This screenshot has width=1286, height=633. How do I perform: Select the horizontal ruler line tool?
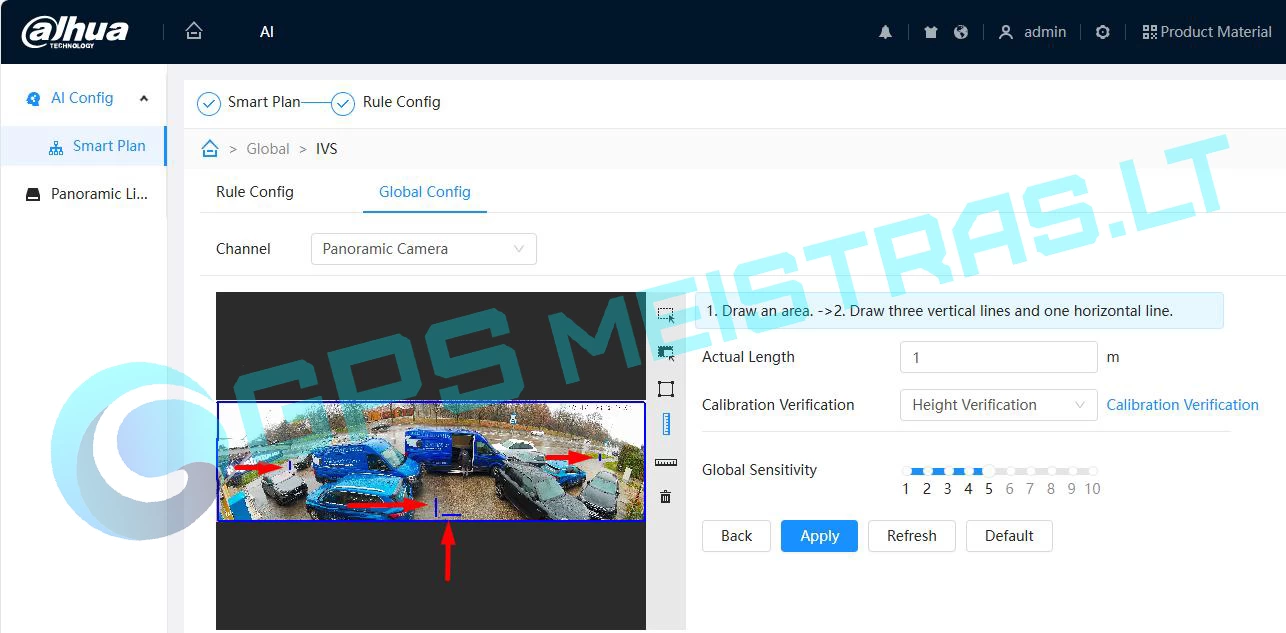coord(666,462)
